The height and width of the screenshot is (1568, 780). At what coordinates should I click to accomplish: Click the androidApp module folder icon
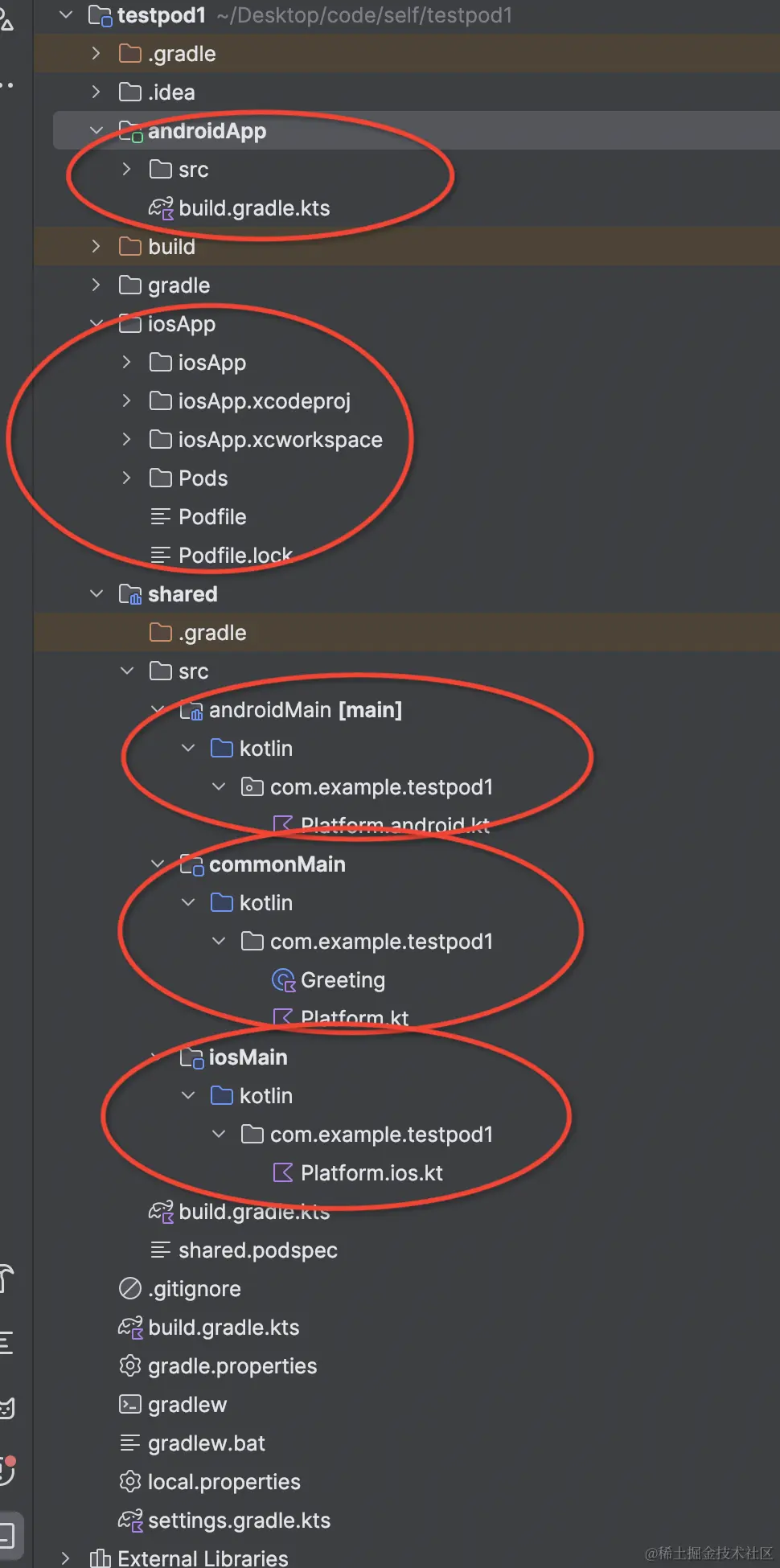coord(130,131)
